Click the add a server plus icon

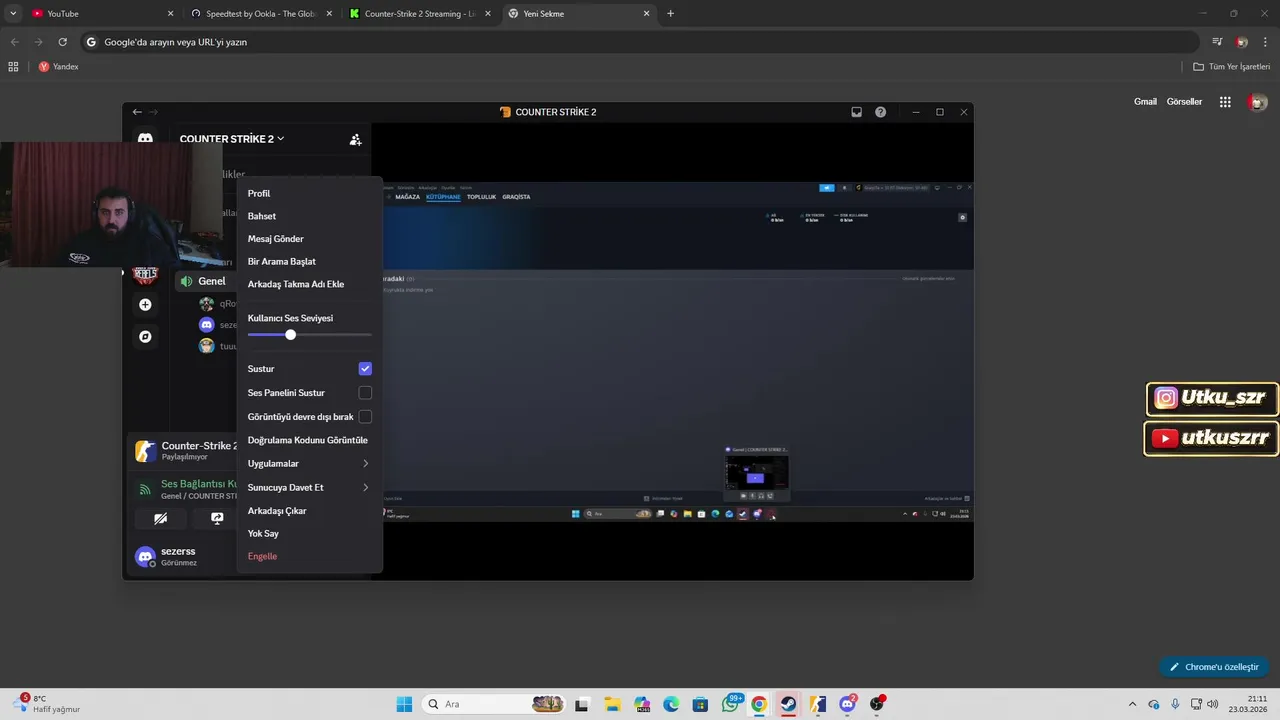coord(145,304)
